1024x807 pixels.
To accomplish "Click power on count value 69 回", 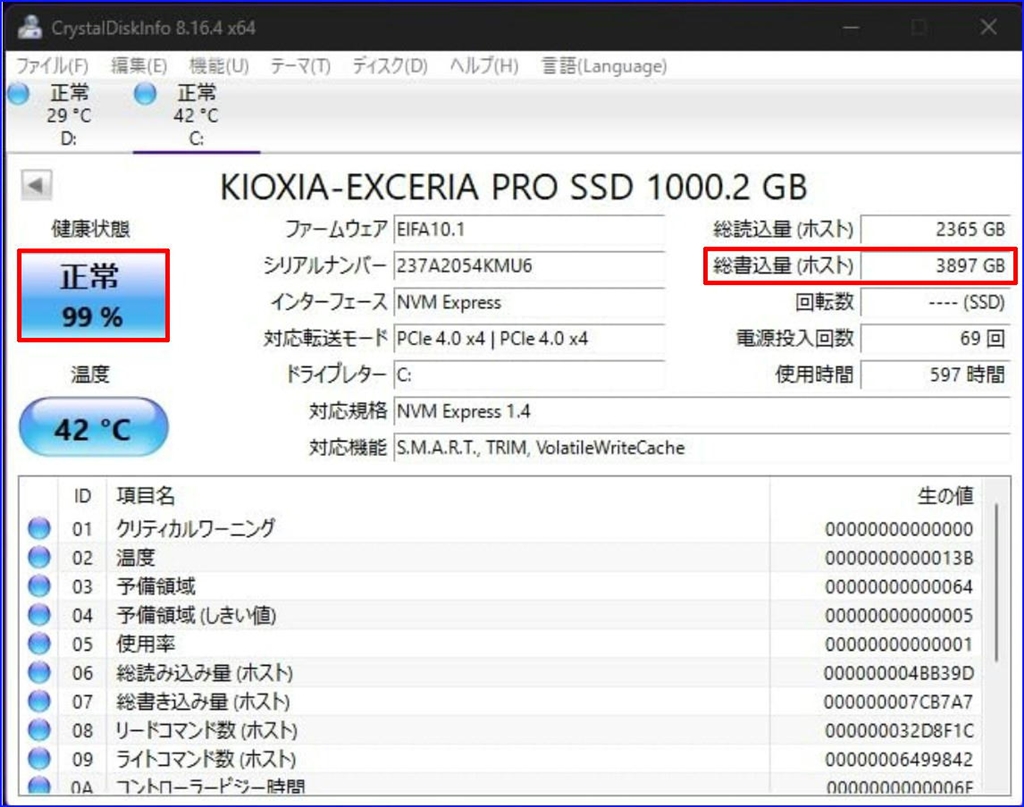I will (935, 338).
